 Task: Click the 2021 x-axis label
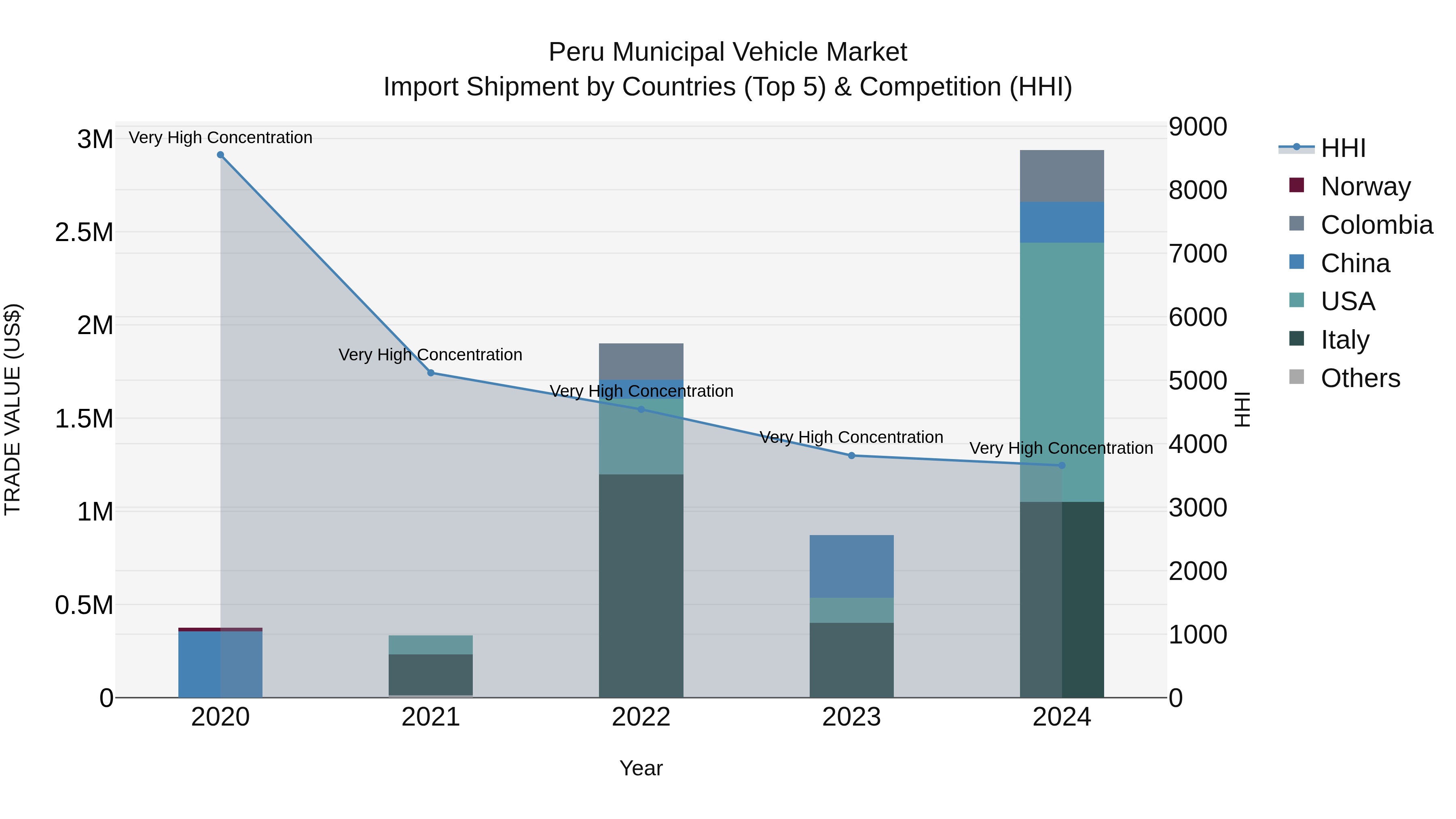click(431, 717)
